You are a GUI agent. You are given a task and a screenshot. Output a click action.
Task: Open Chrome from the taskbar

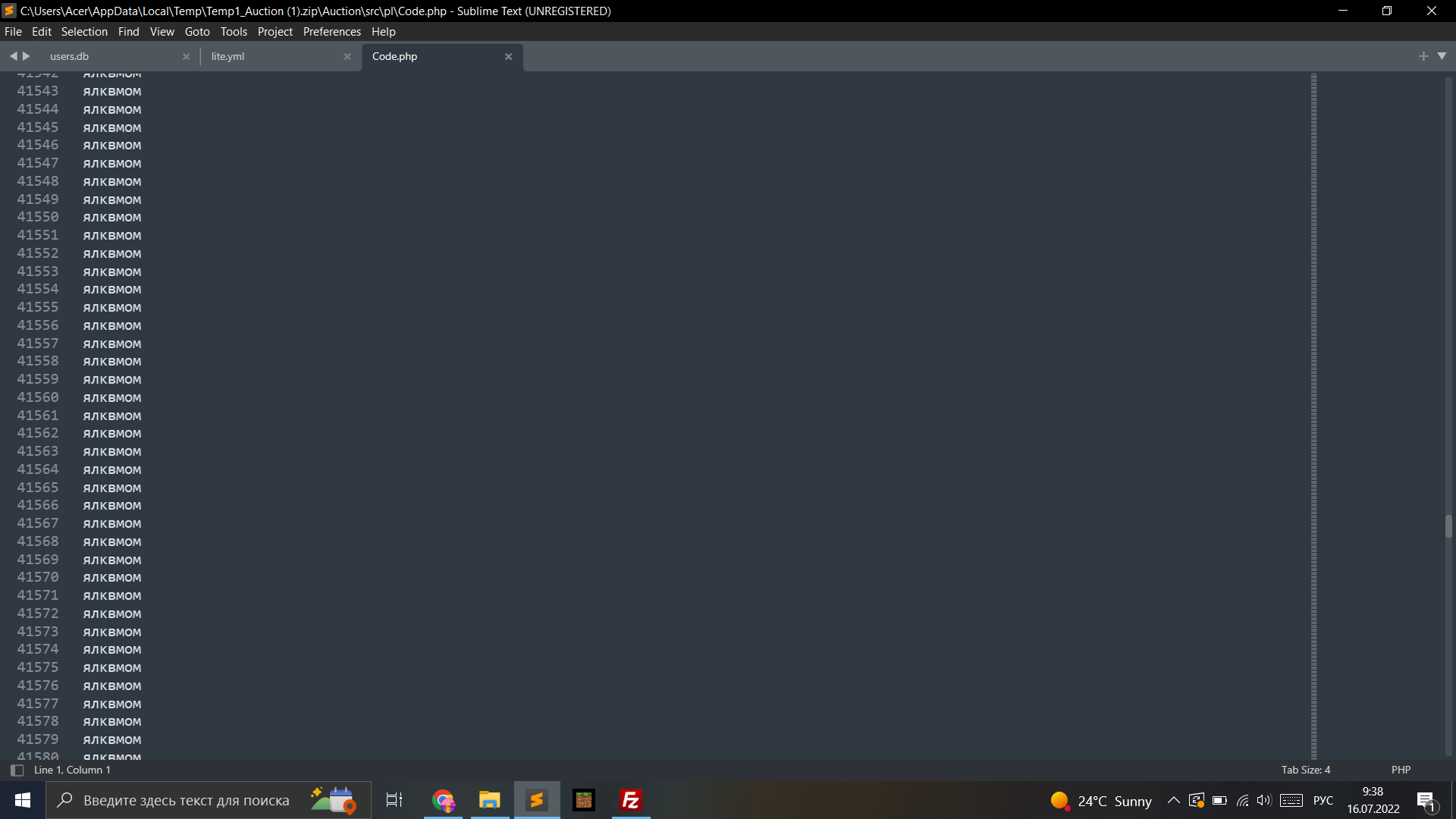443,801
